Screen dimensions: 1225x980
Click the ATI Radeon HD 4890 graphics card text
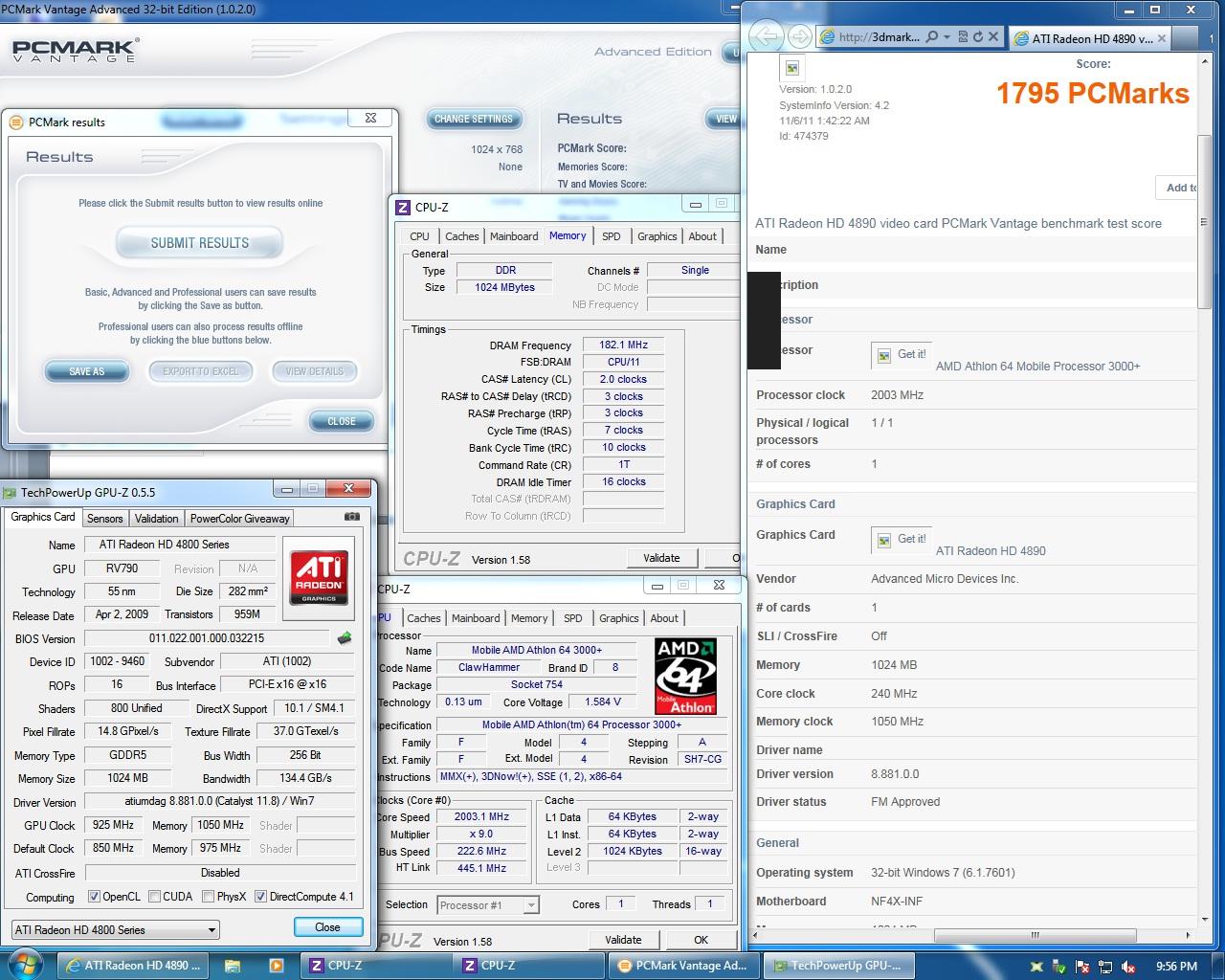[991, 551]
